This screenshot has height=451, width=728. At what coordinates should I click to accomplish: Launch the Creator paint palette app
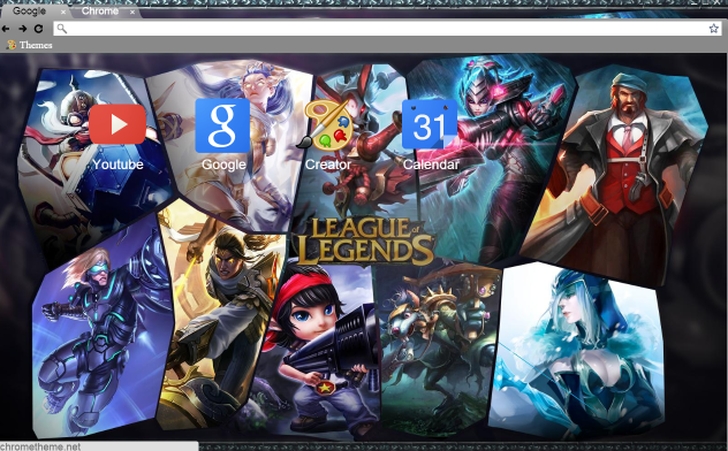[x=325, y=124]
